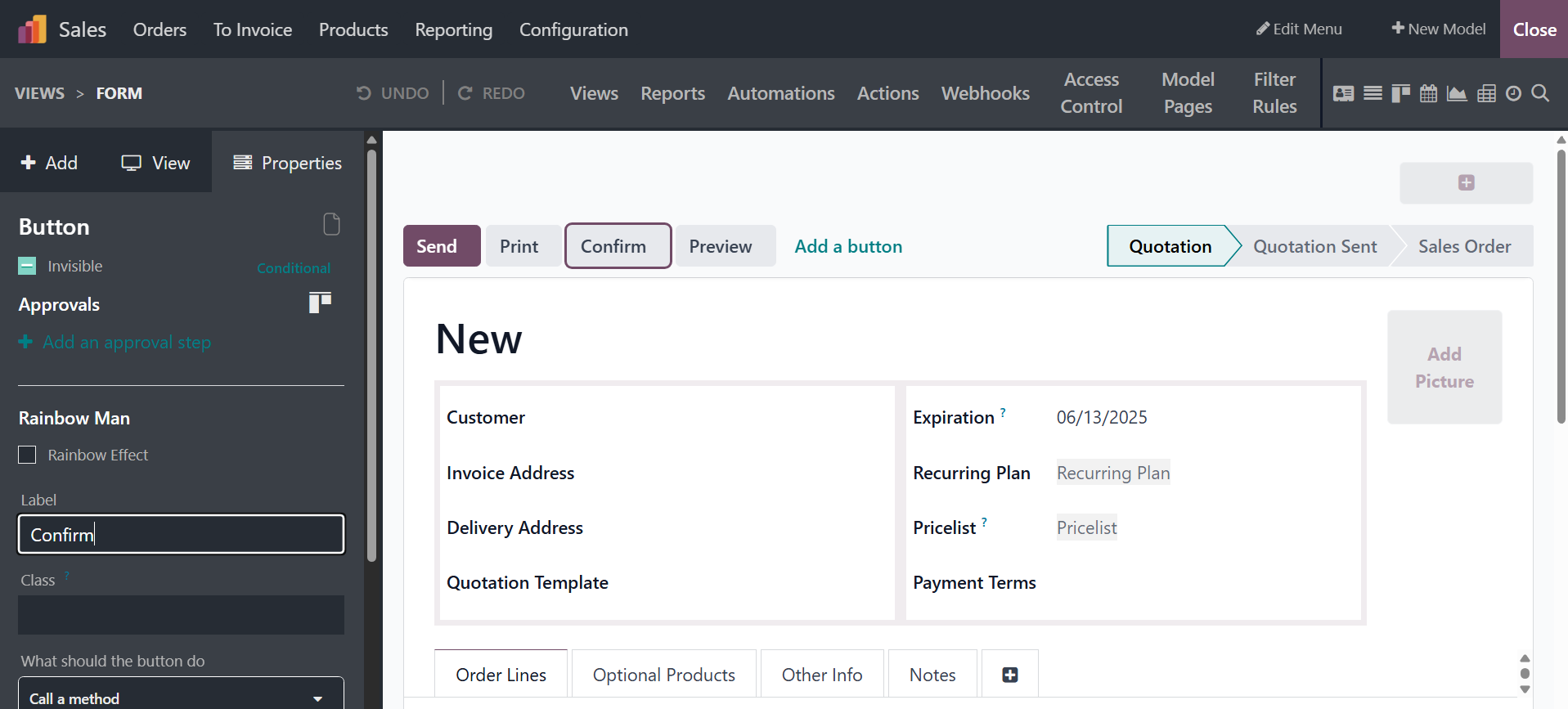Open the Calendar view icon
The width and height of the screenshot is (1568, 709).
(x=1428, y=93)
